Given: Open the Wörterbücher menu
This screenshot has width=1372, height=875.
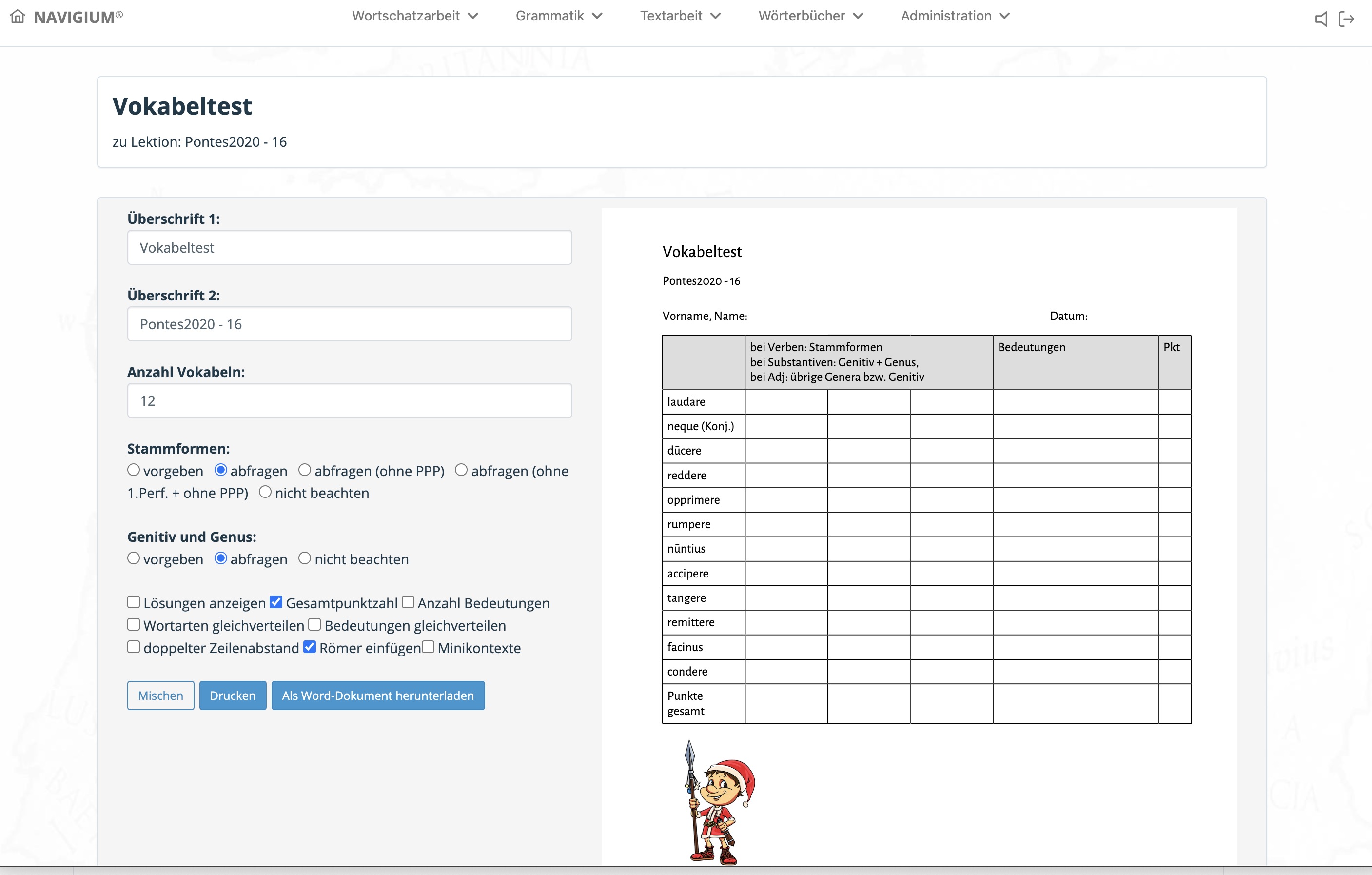Looking at the screenshot, I should pyautogui.click(x=811, y=16).
